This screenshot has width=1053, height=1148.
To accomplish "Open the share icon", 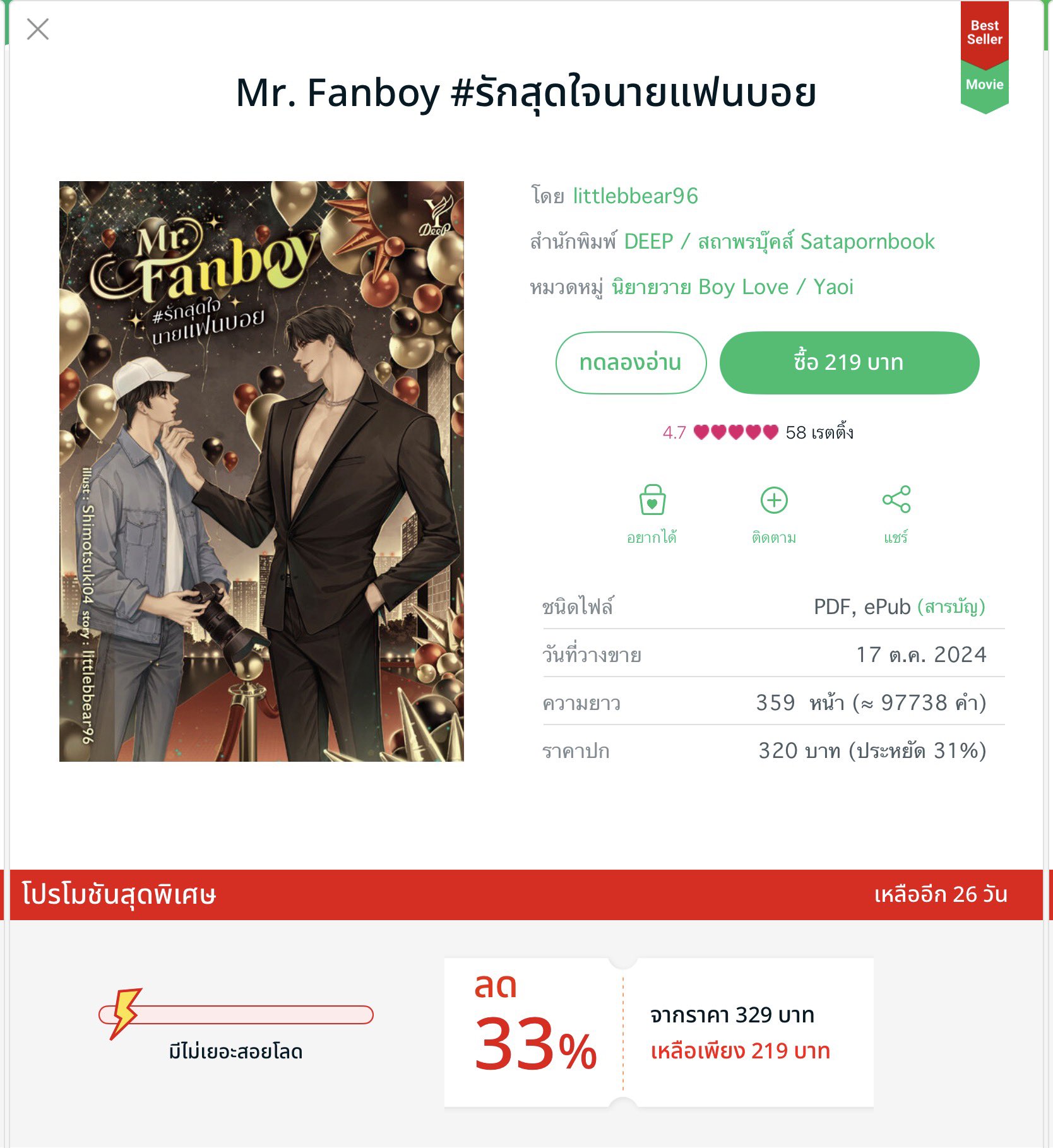I will [896, 499].
